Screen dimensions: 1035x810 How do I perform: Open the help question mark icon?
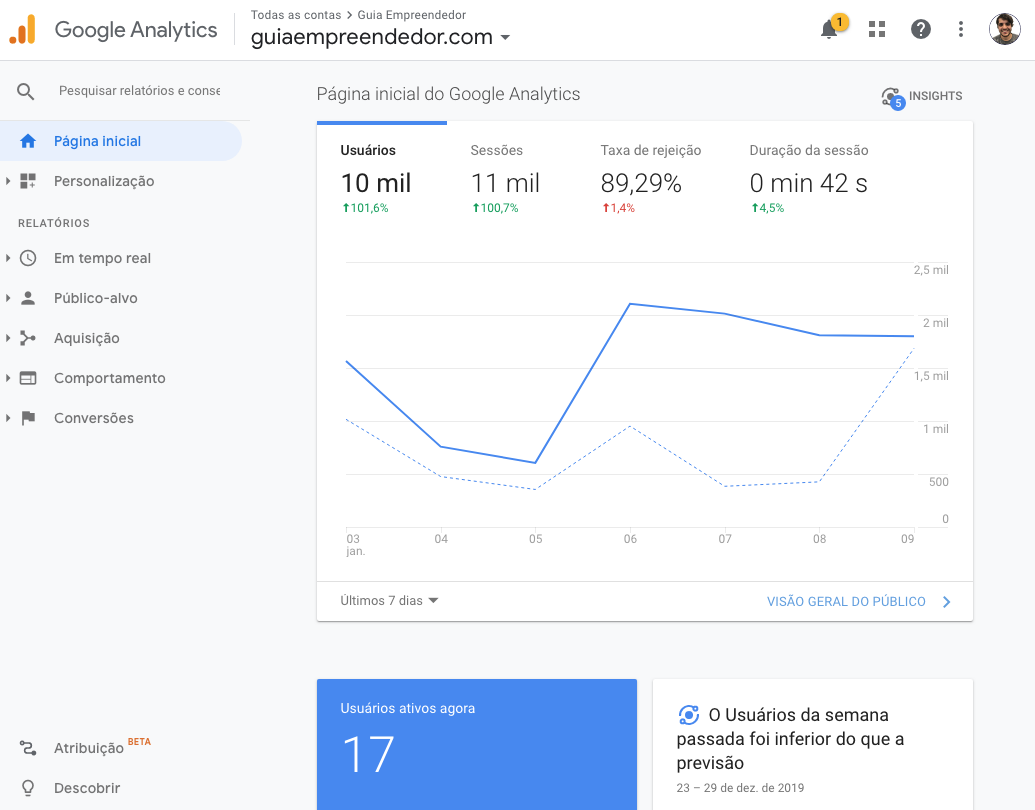(920, 29)
